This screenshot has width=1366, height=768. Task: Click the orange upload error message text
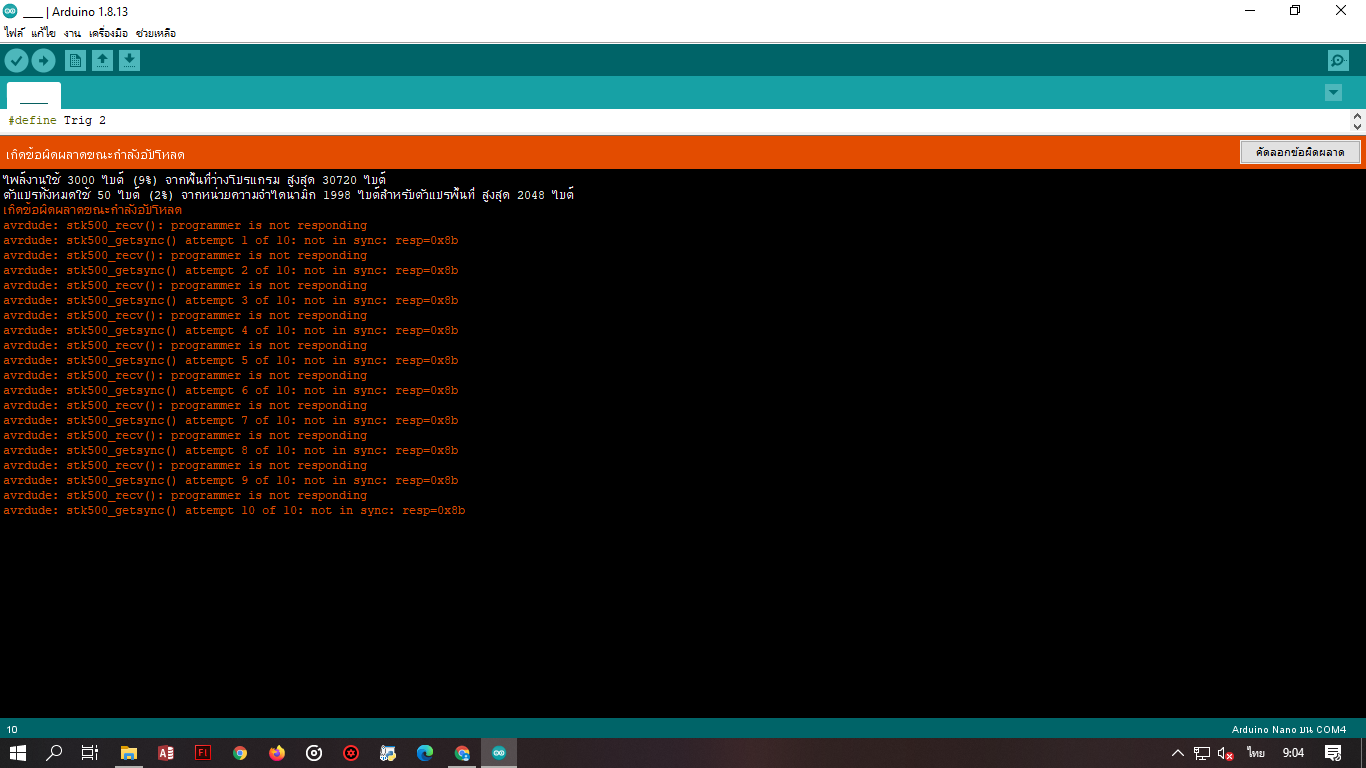point(95,154)
